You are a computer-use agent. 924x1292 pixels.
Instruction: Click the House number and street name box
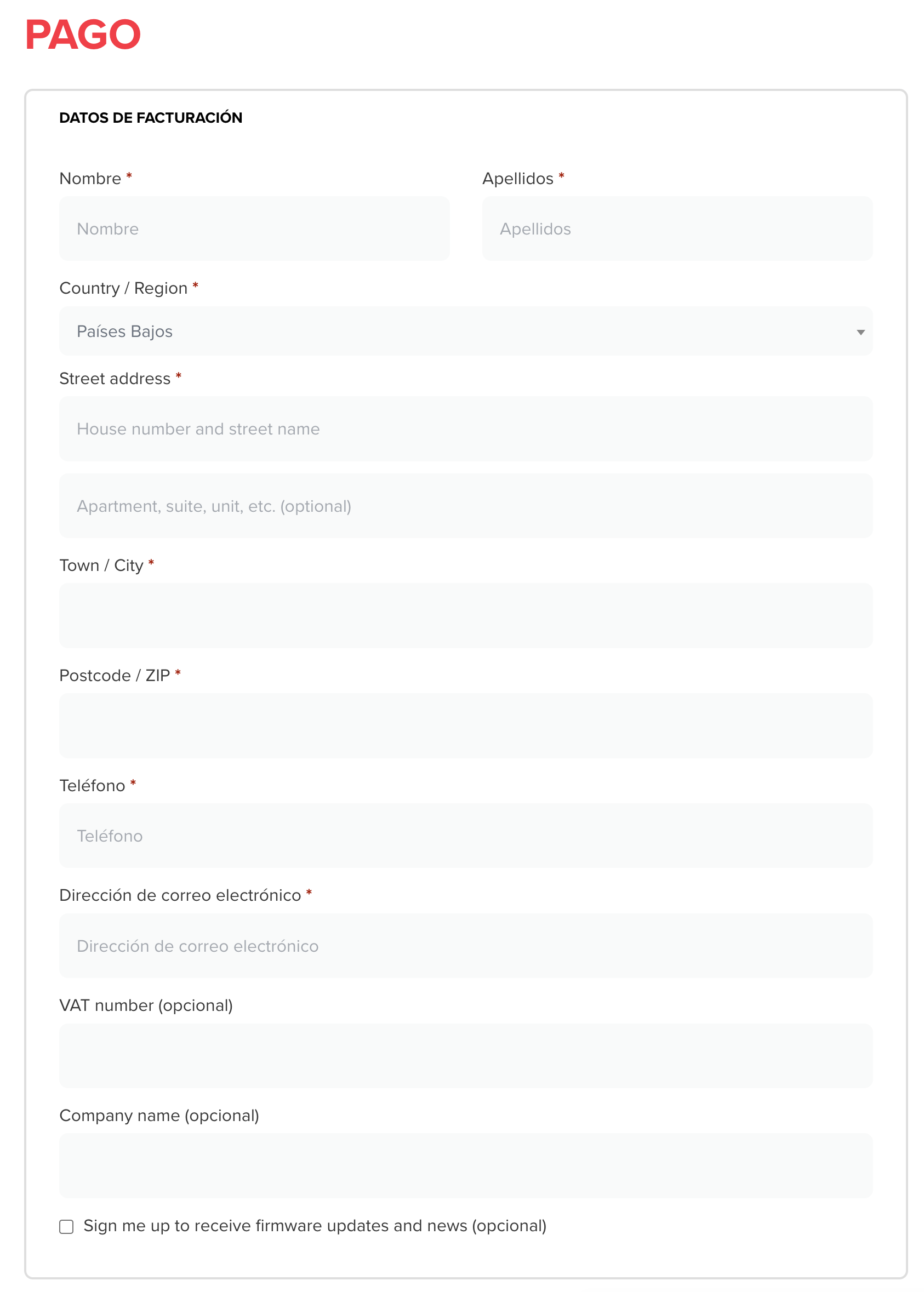click(465, 428)
